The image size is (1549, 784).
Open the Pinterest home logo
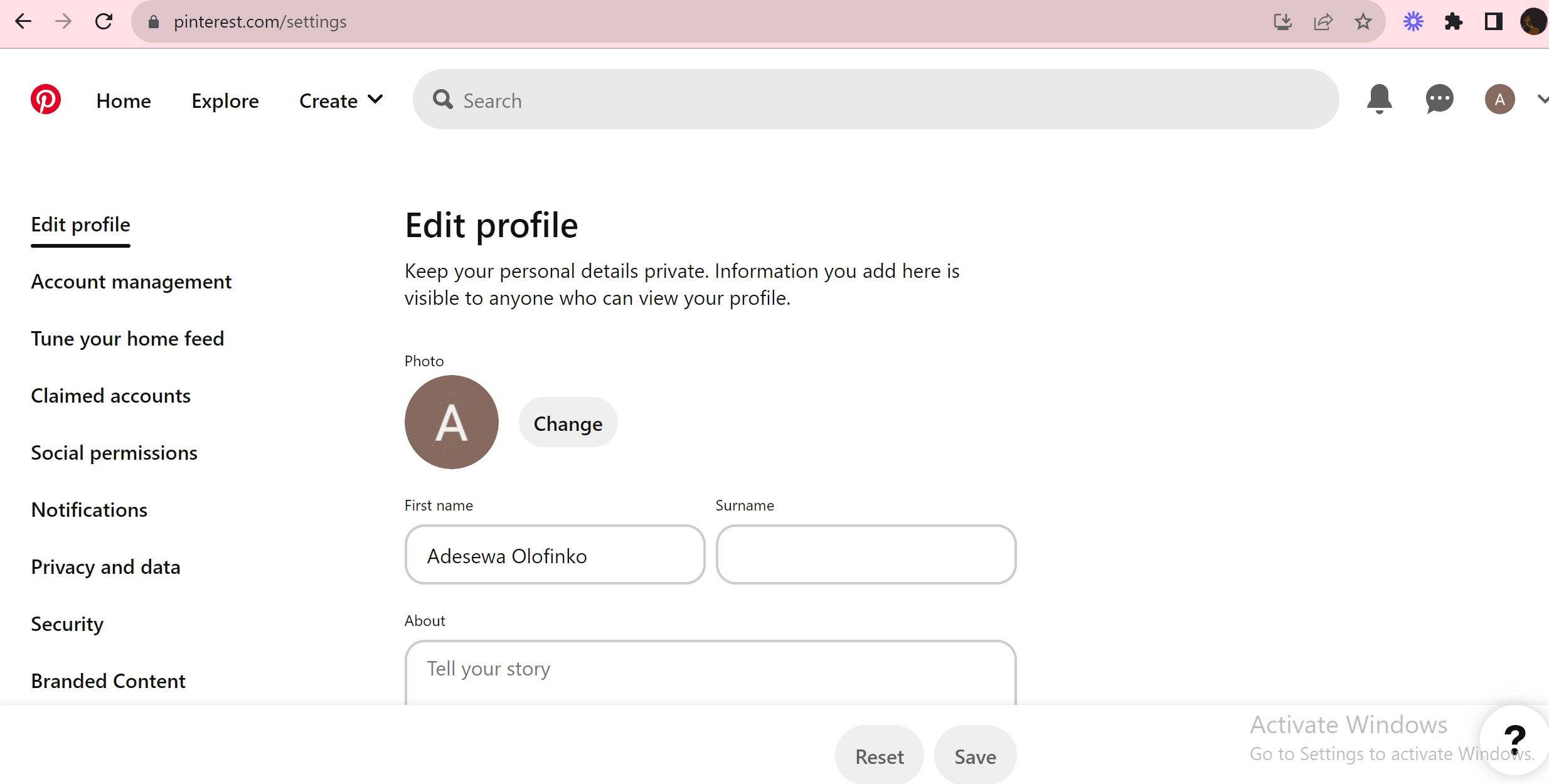click(46, 98)
